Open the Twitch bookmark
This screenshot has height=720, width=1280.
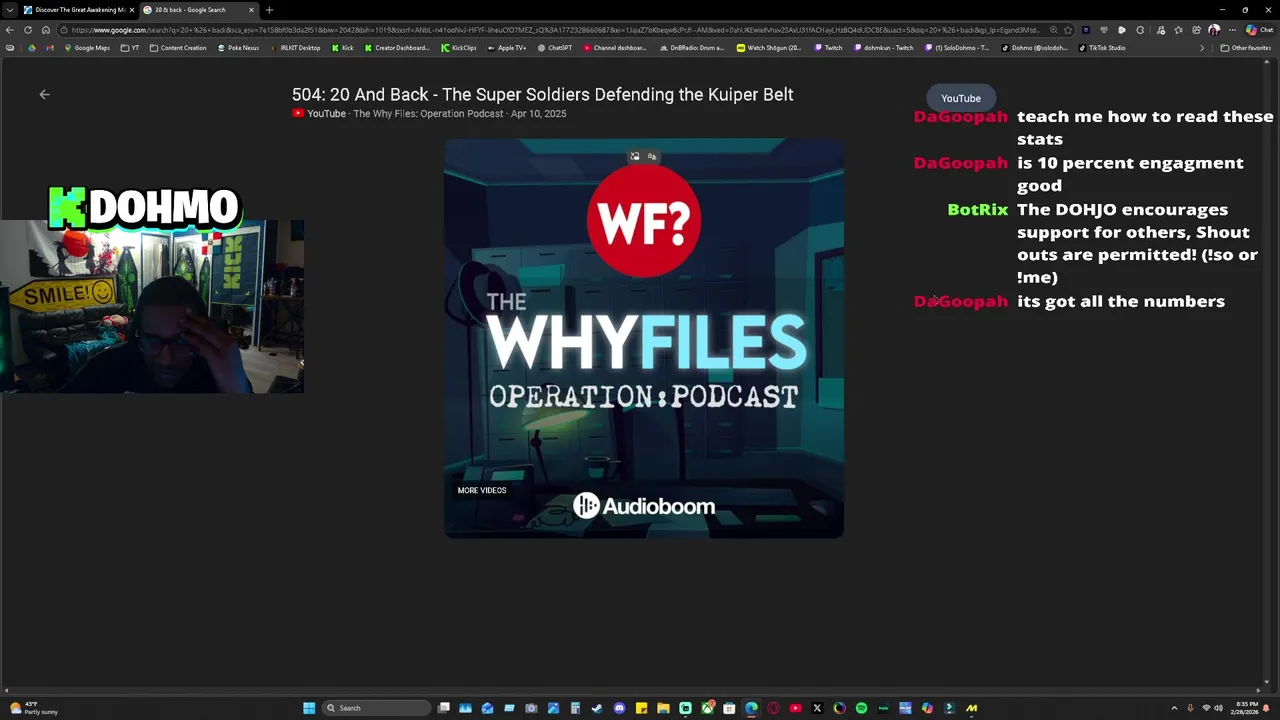(x=829, y=48)
